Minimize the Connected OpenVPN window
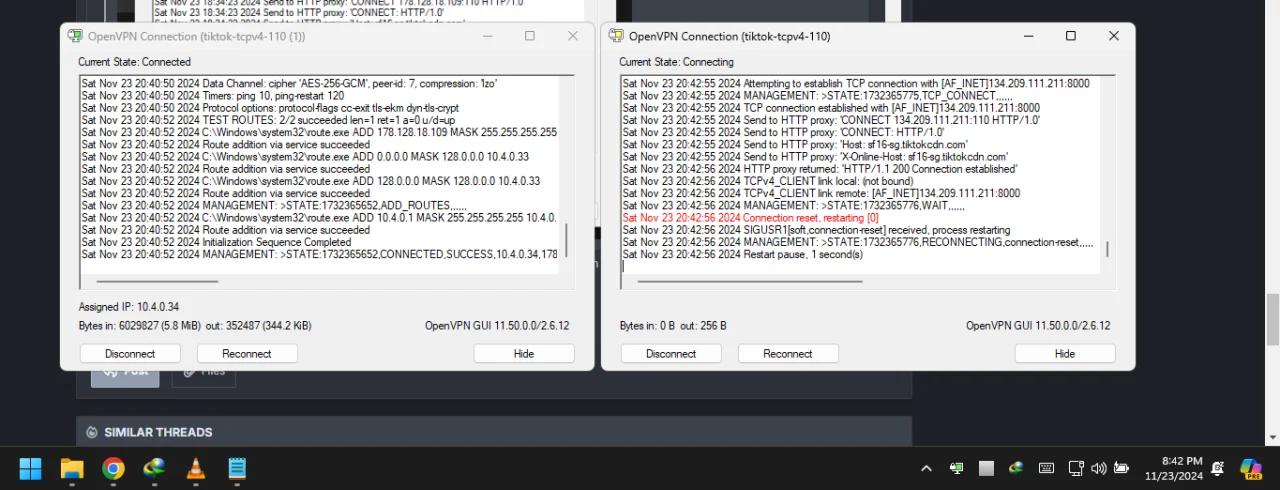1280x490 pixels. (487, 36)
